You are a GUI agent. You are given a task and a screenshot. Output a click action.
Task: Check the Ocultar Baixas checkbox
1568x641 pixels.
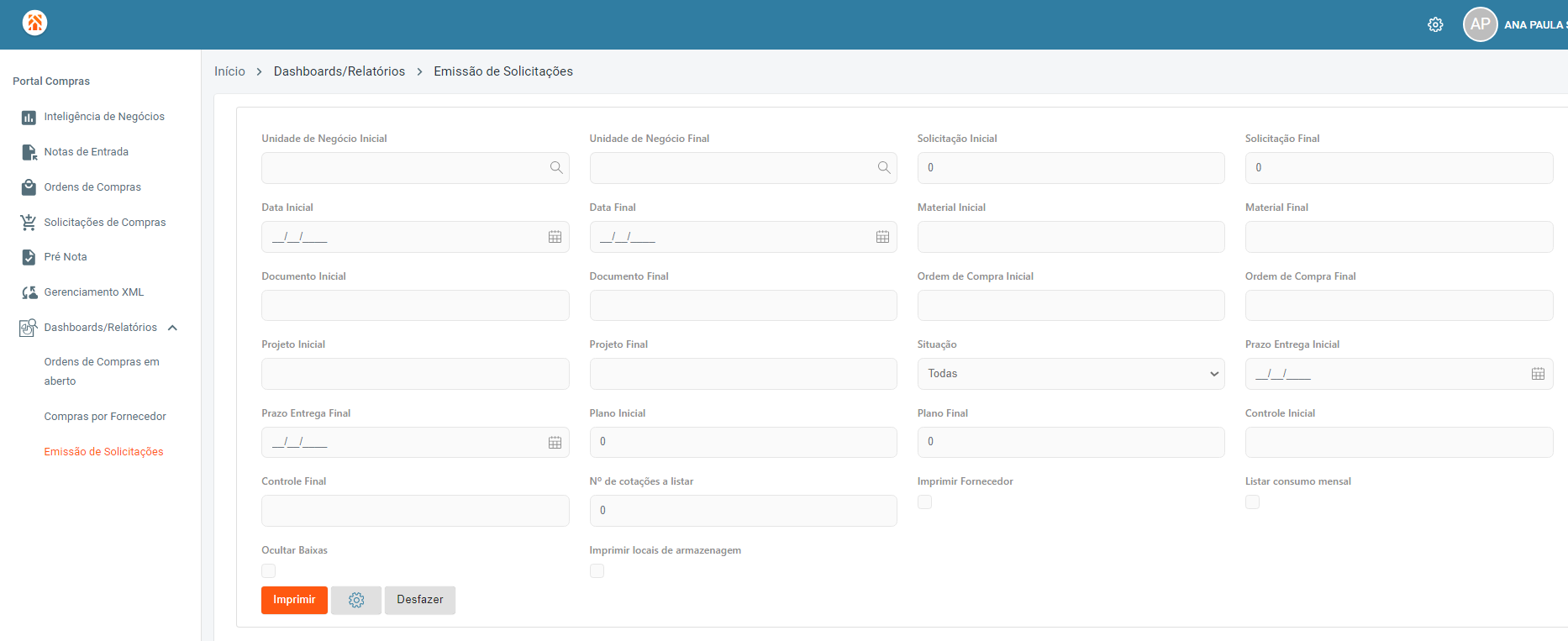[x=269, y=570]
